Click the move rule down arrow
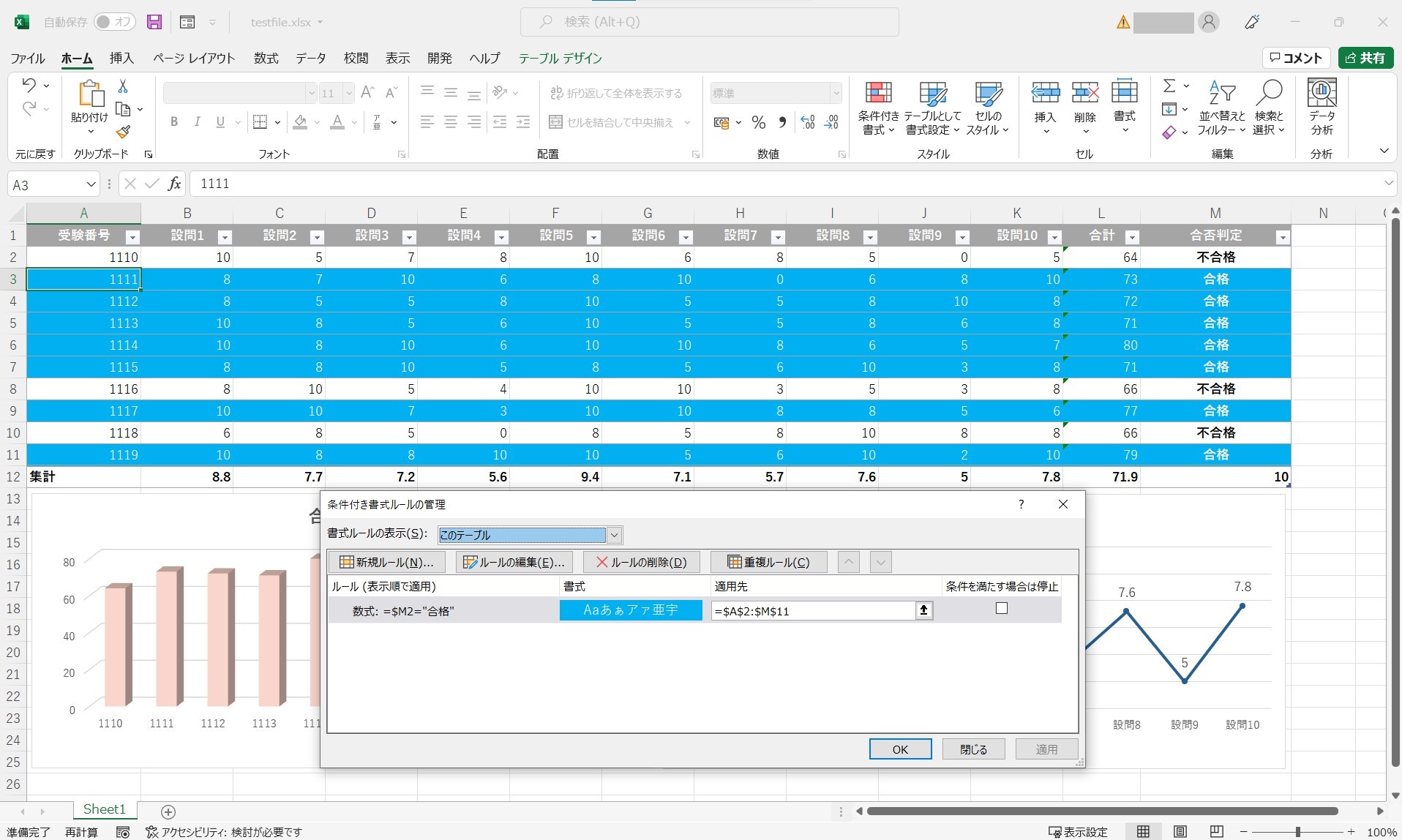The width and height of the screenshot is (1402, 840). [x=880, y=562]
